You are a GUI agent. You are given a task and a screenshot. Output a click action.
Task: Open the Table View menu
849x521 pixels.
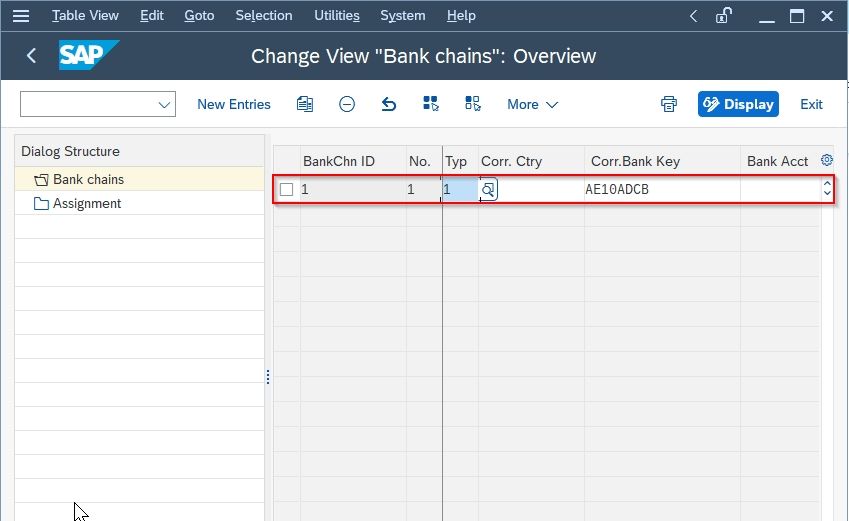(85, 16)
